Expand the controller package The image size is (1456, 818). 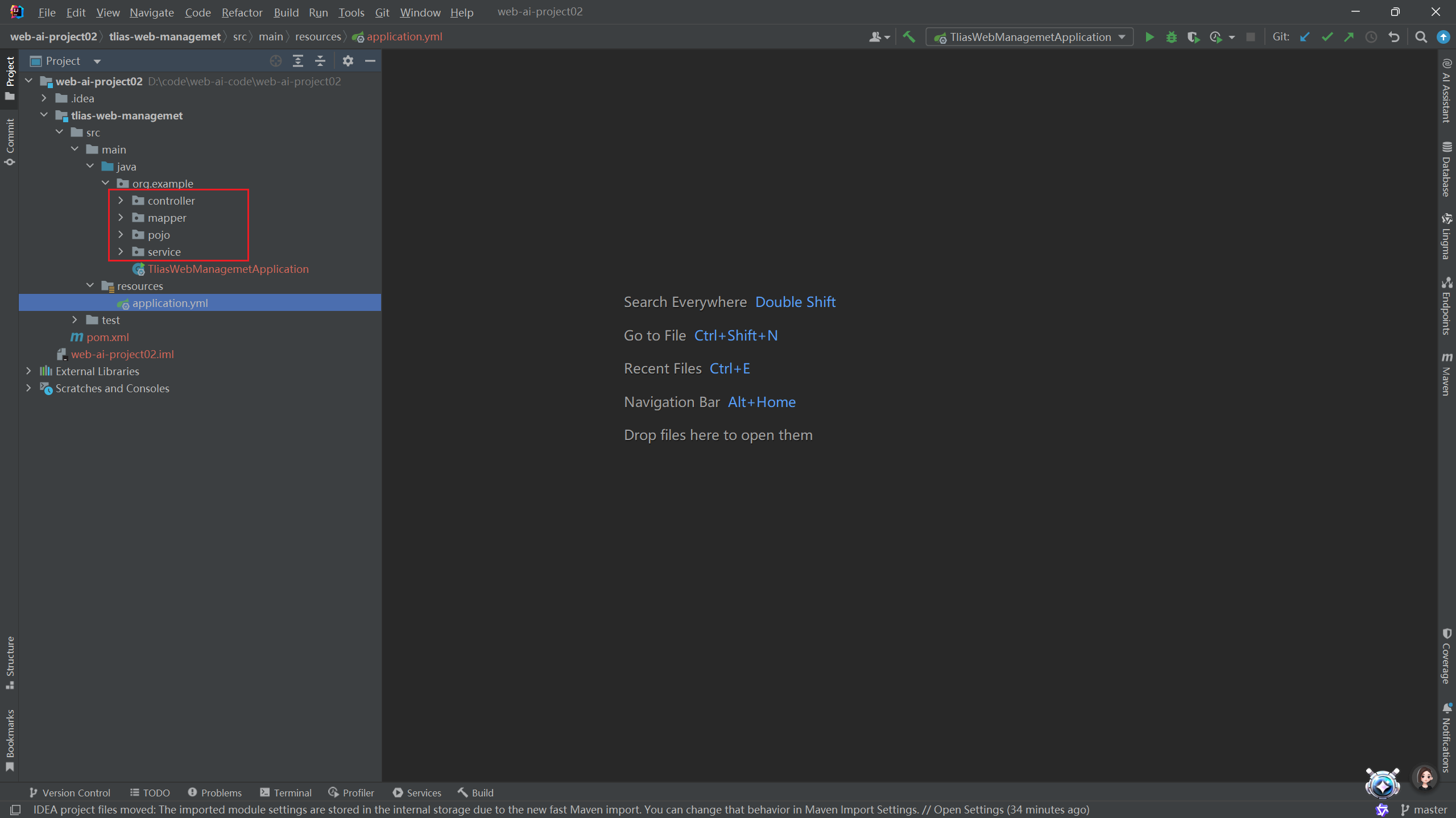click(x=121, y=201)
